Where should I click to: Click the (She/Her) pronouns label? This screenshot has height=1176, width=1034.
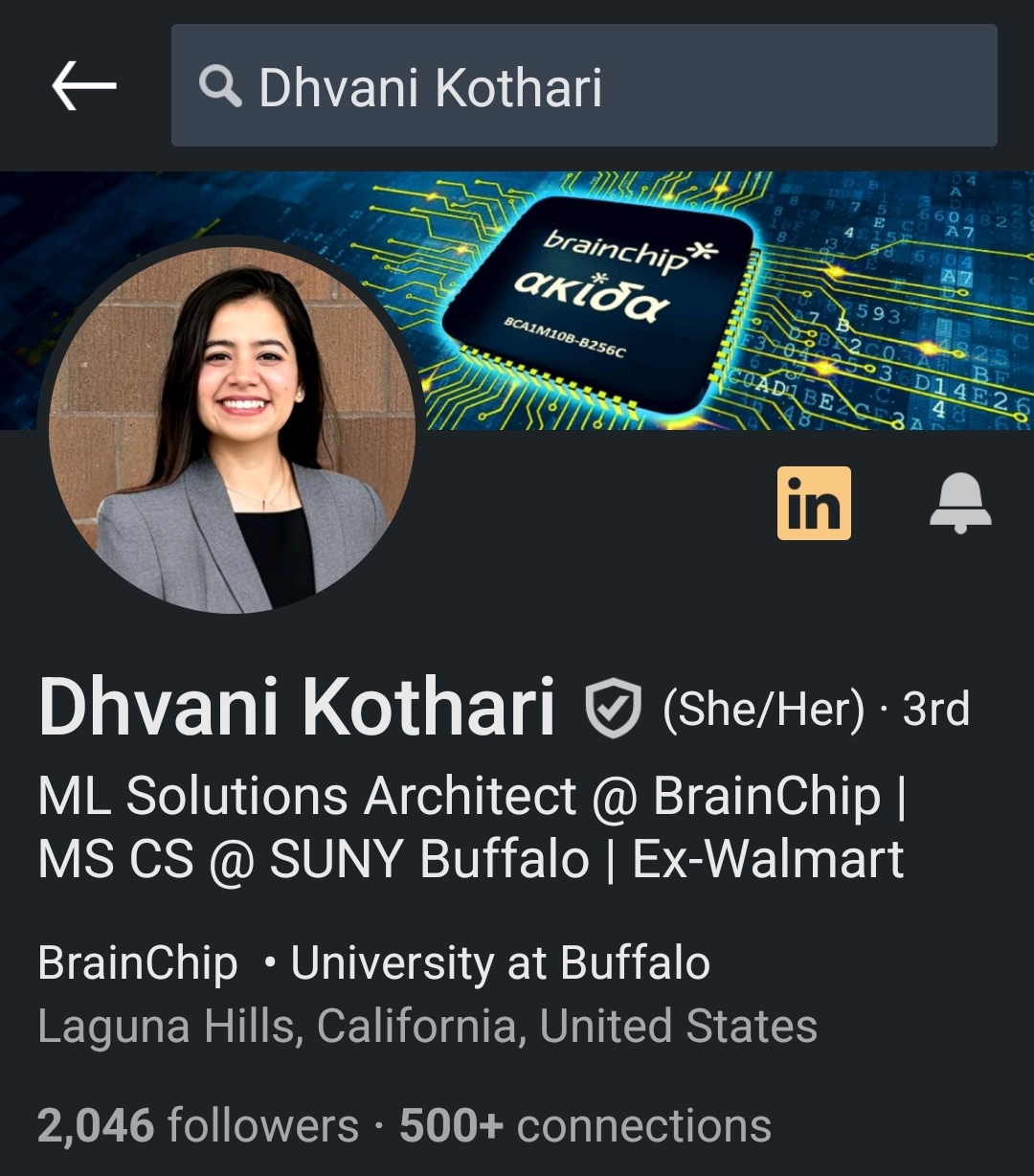764,709
